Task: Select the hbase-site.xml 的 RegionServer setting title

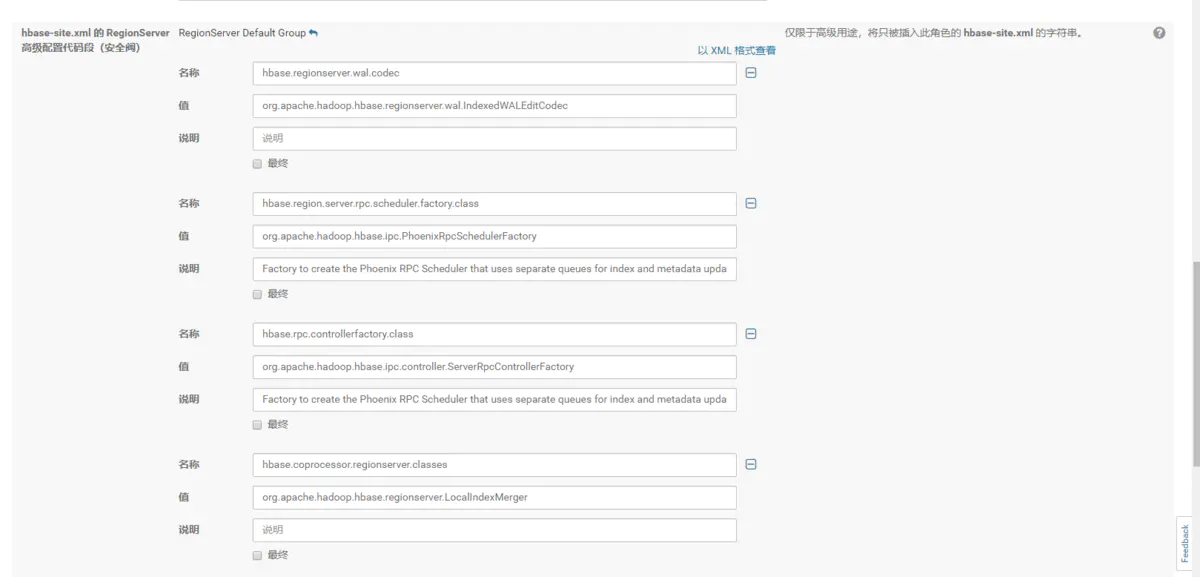Action: pyautogui.click(x=95, y=40)
